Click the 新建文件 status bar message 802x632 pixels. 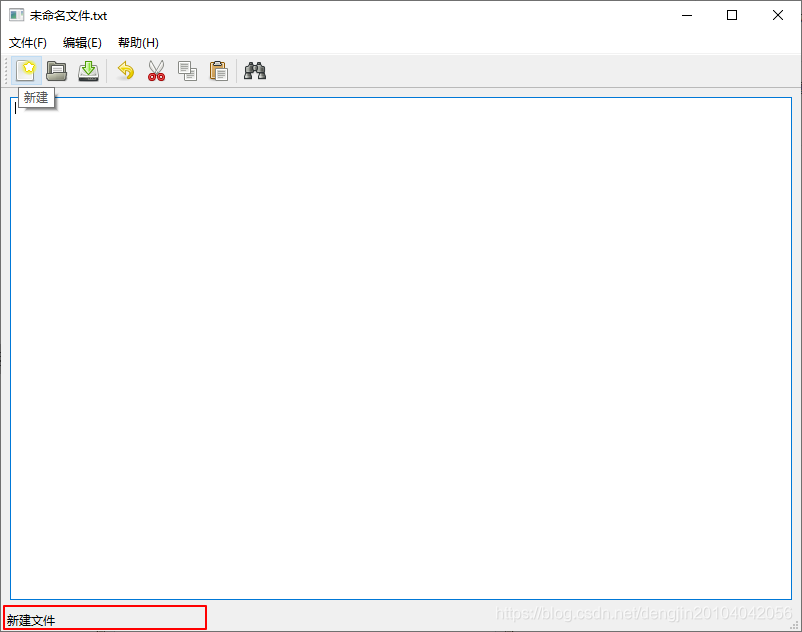[x=31, y=620]
